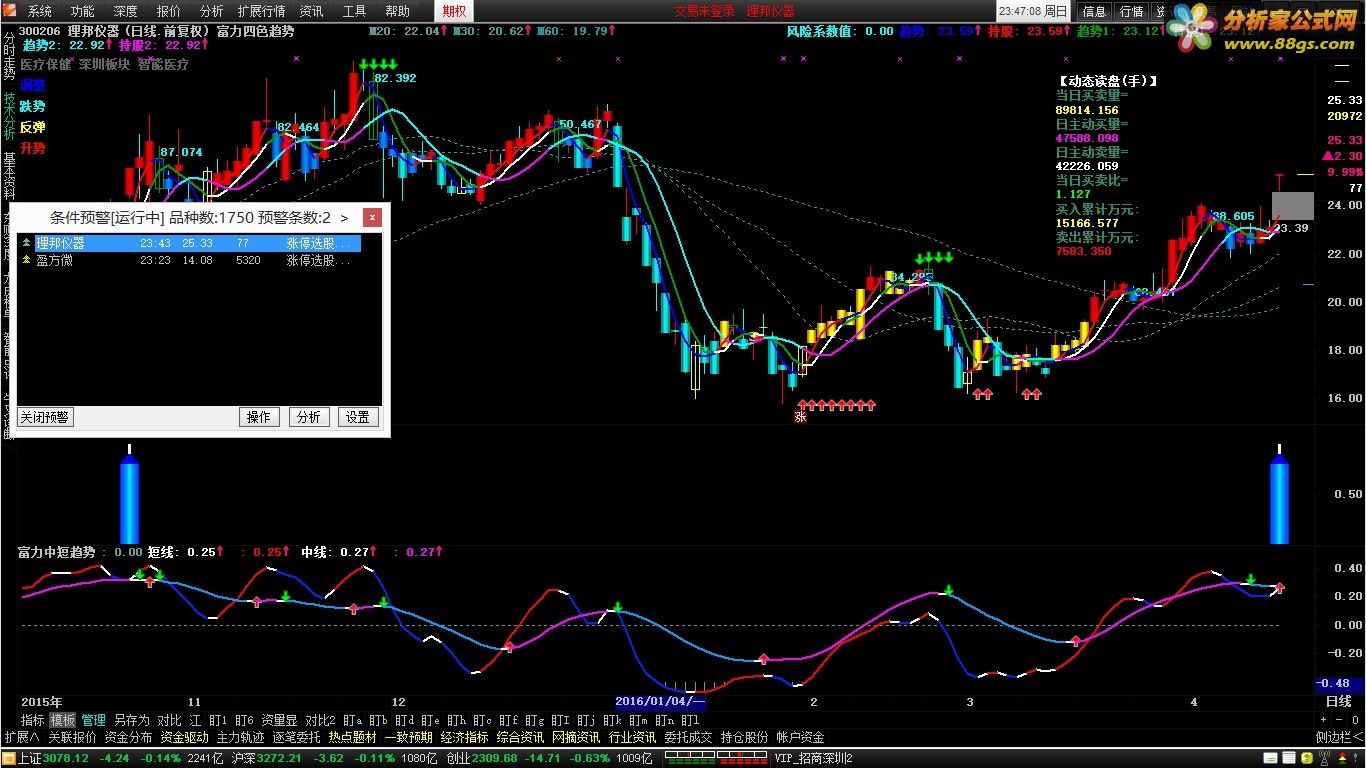Click the 智能医疗 sector label
The image size is (1366, 768).
163,64
